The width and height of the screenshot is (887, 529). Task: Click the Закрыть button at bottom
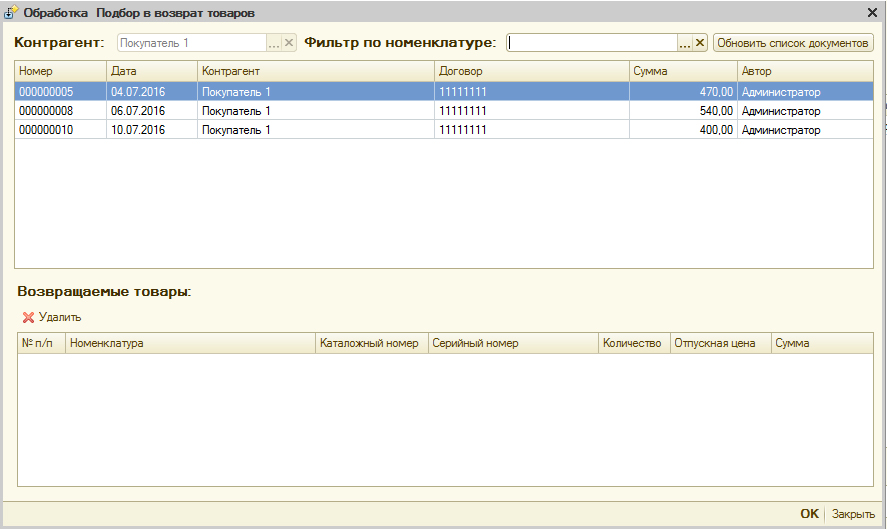pyautogui.click(x=853, y=514)
